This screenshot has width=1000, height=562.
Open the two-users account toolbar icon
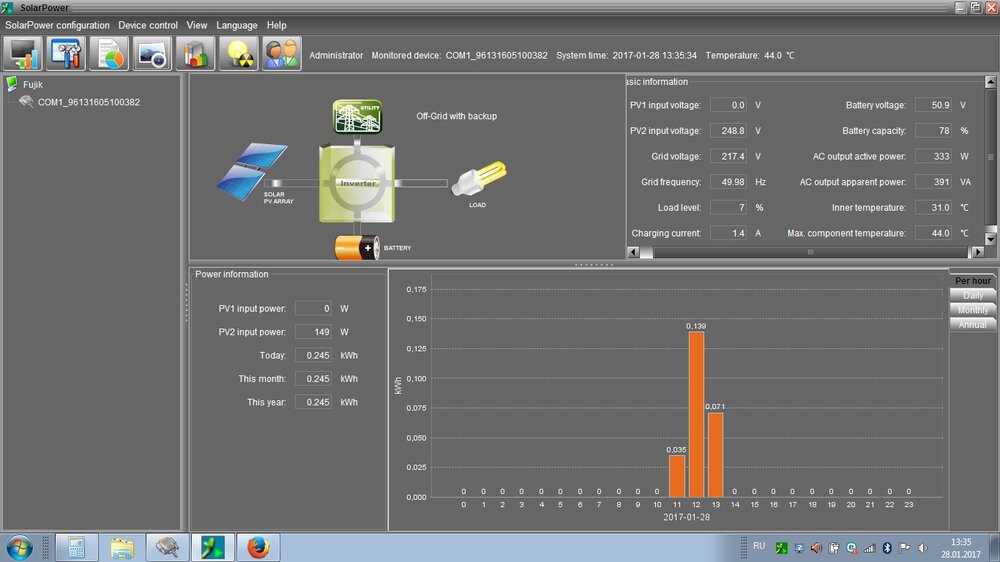click(x=282, y=54)
